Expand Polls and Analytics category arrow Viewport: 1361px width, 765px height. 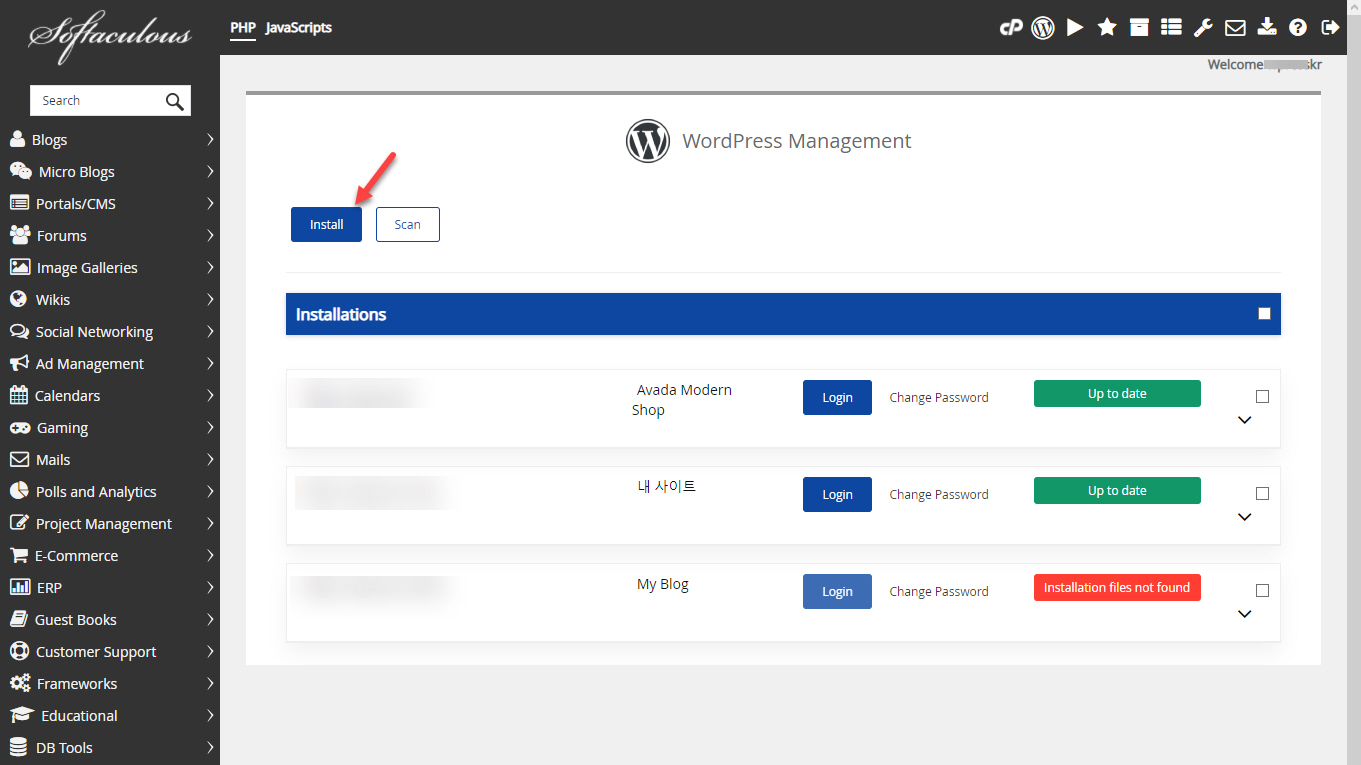click(210, 491)
